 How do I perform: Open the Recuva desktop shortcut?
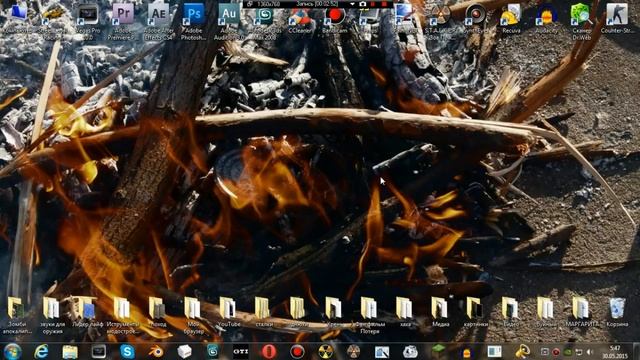[x=511, y=18]
